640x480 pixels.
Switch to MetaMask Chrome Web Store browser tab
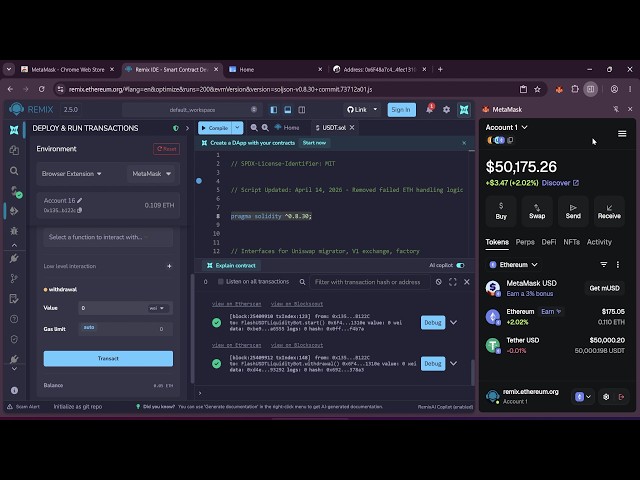pos(68,69)
